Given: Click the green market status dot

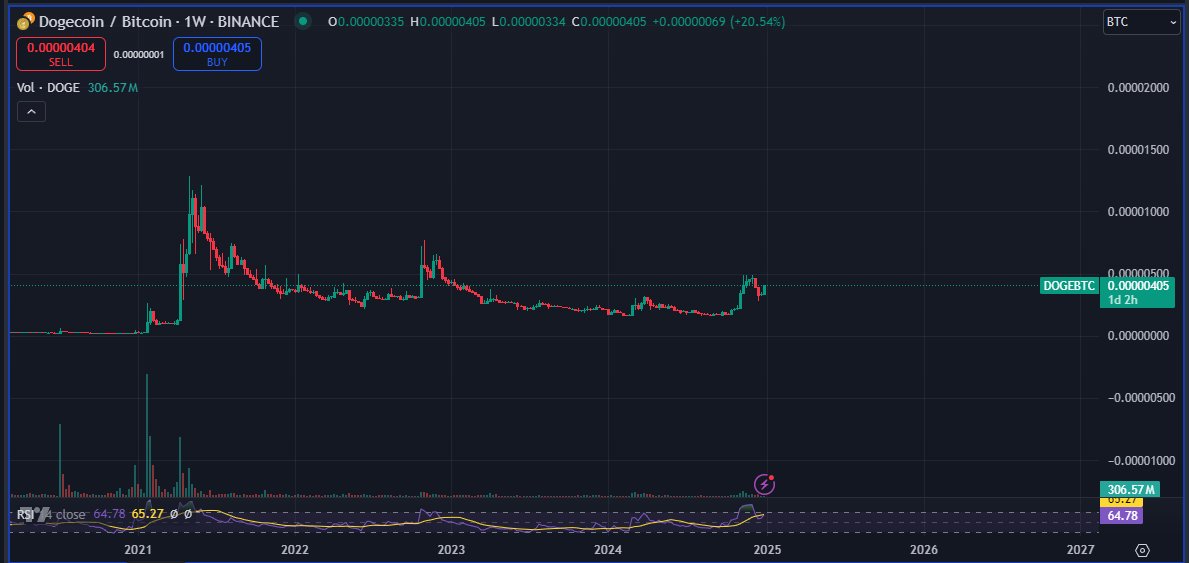Looking at the screenshot, I should (303, 20).
